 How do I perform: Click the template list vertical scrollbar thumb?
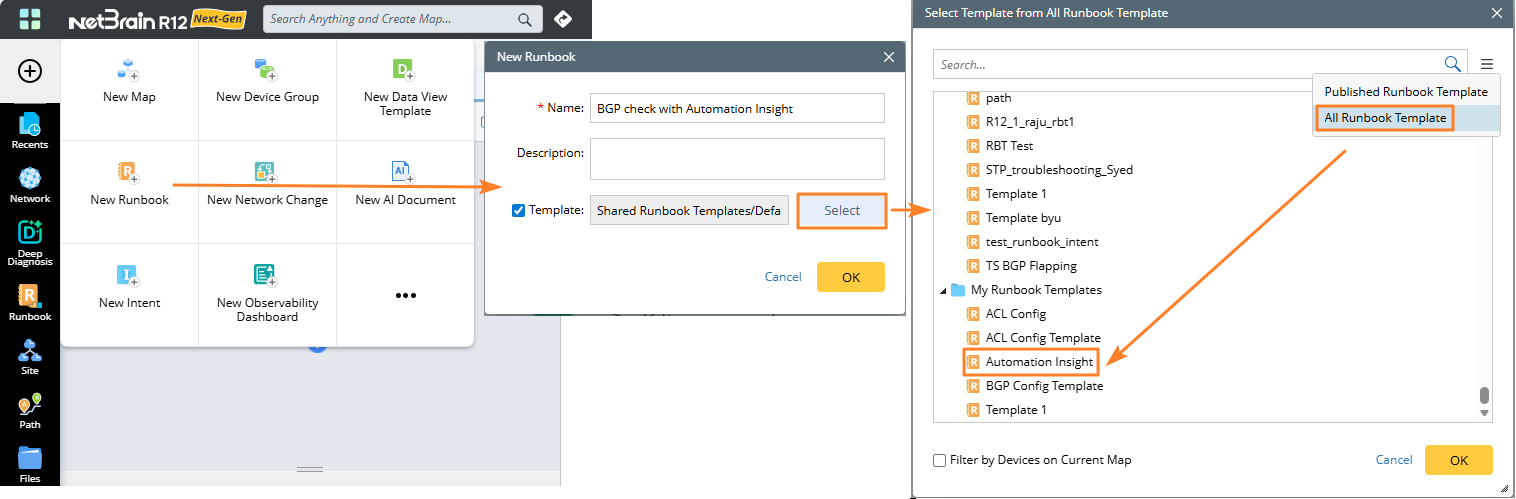[1485, 396]
